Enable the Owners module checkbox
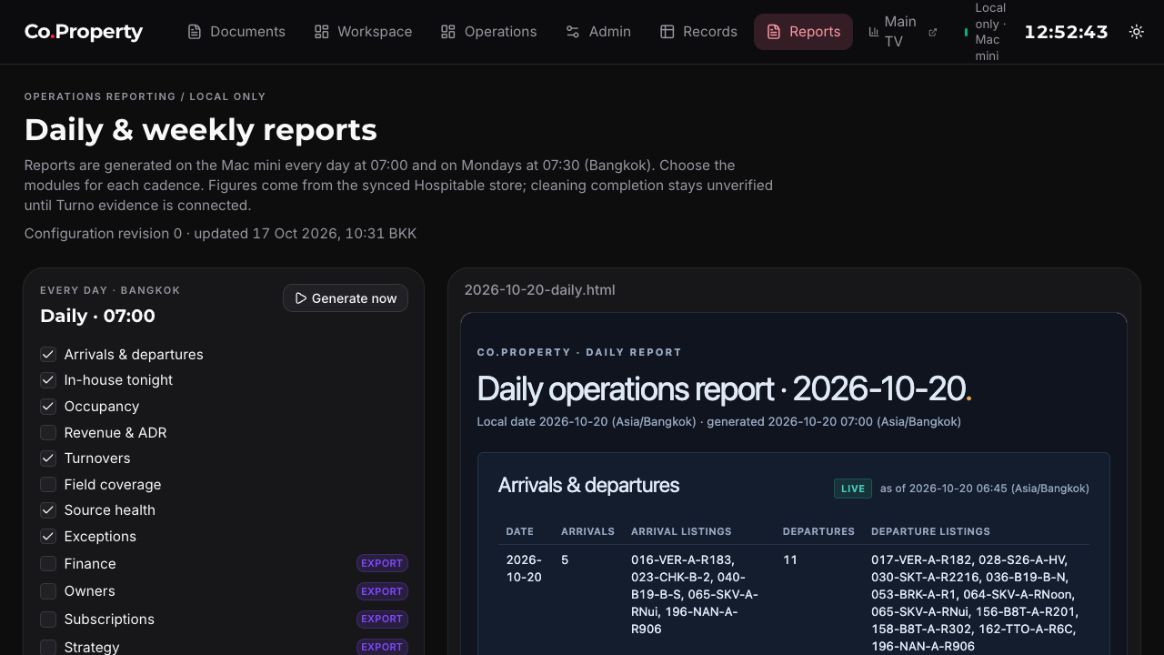Screen dimensions: 1164x655 pos(48,591)
